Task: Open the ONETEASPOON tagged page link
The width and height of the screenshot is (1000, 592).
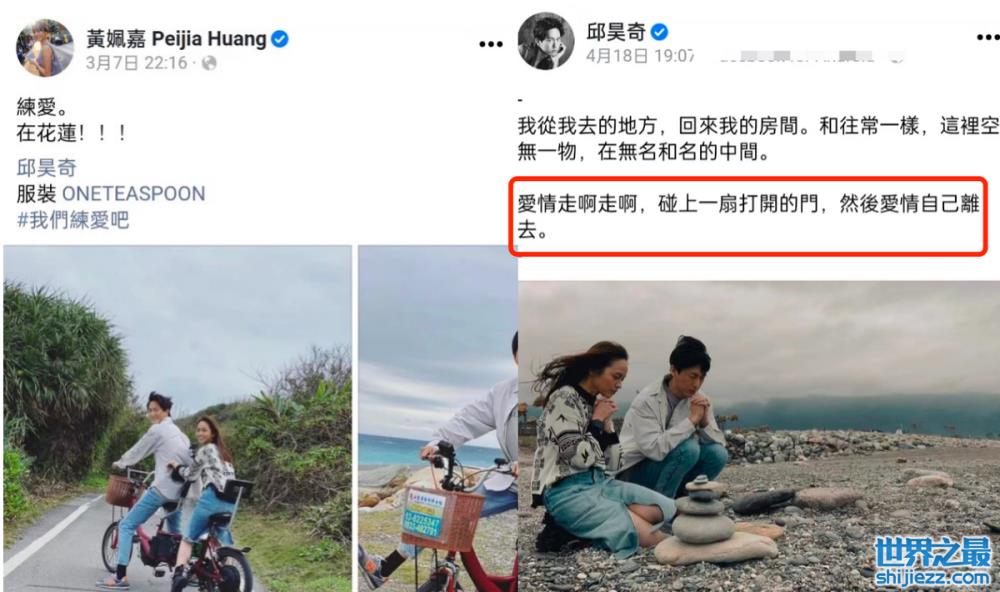Action: (x=133, y=193)
